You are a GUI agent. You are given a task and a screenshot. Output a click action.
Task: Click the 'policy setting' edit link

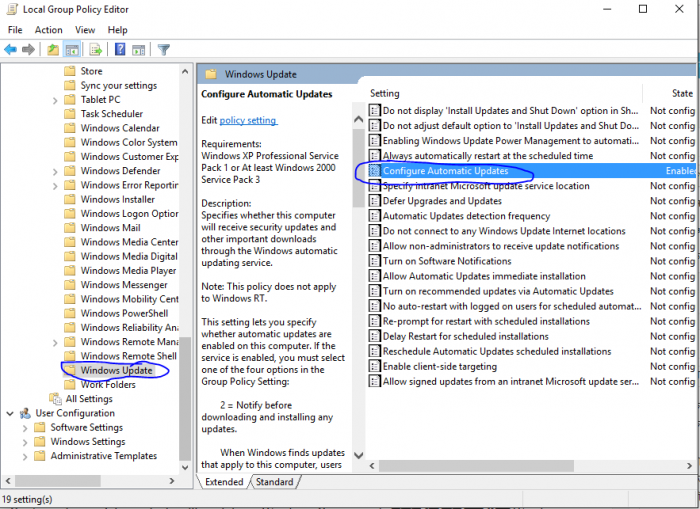tap(248, 120)
